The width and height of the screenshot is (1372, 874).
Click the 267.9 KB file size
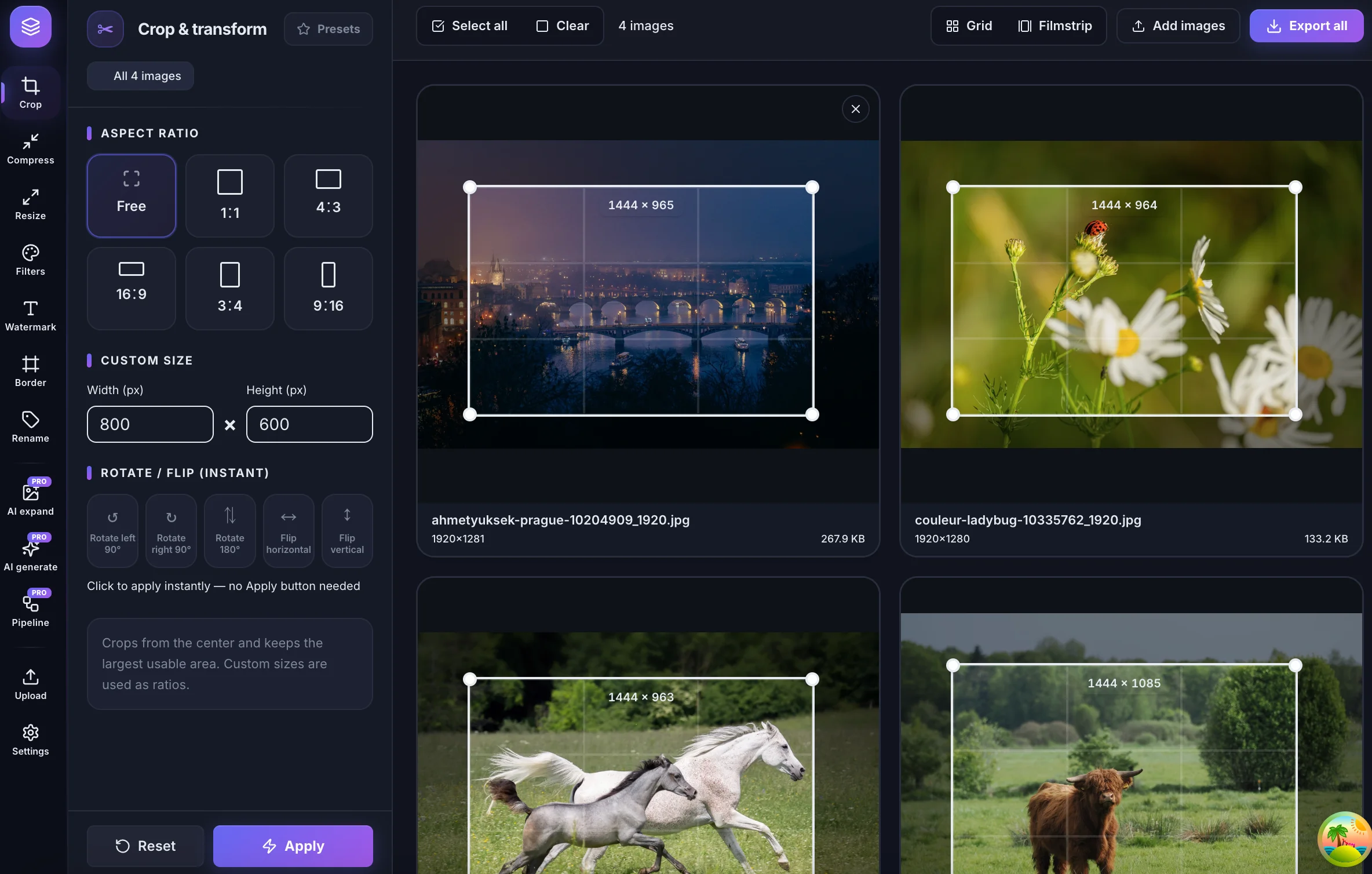(x=842, y=538)
